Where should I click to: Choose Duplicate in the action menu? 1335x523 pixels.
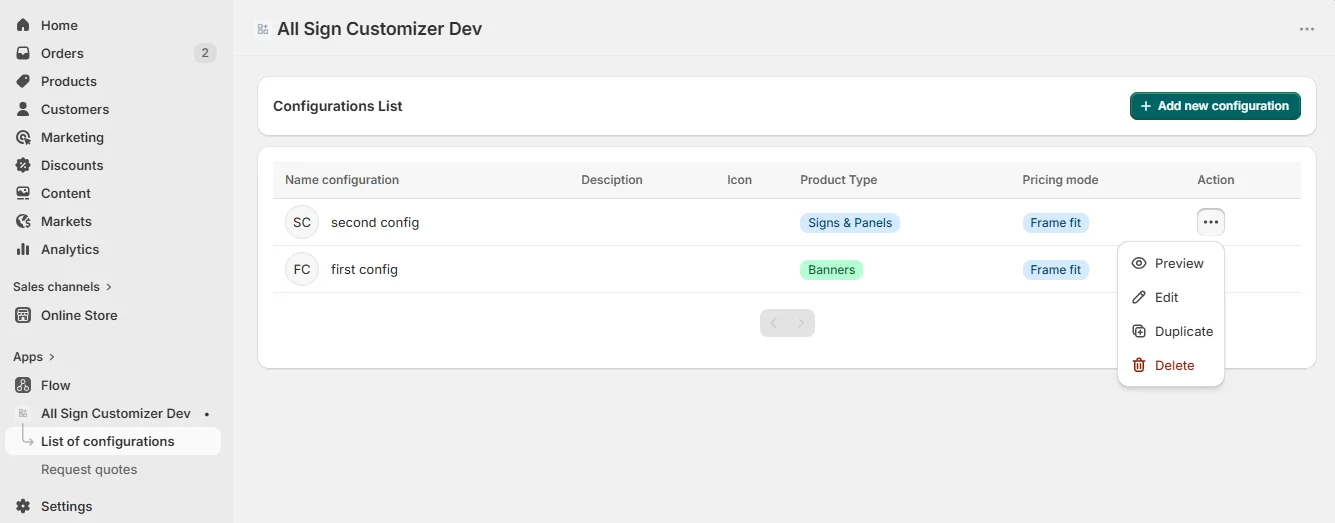pos(1171,331)
